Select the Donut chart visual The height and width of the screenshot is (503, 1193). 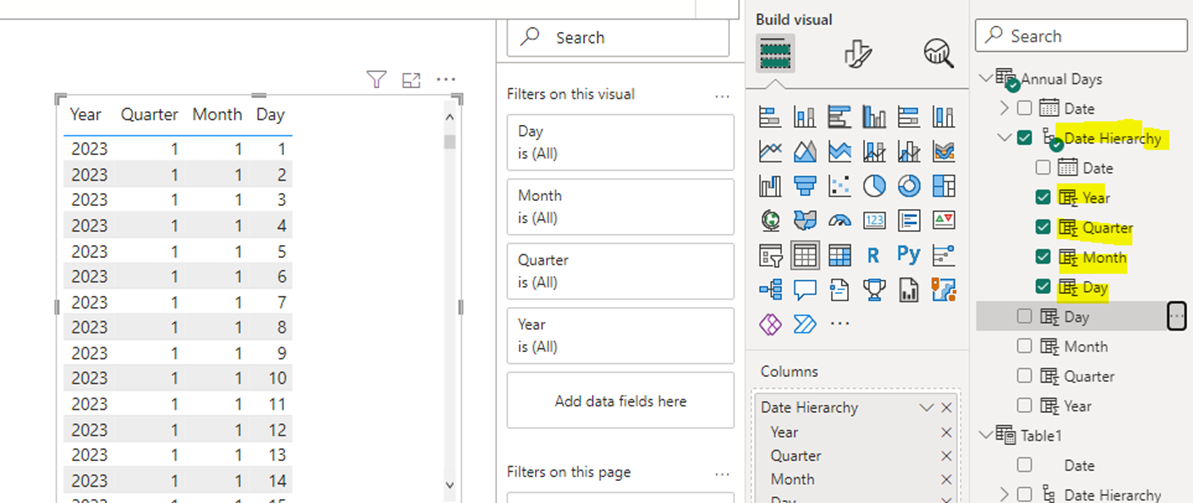[908, 185]
